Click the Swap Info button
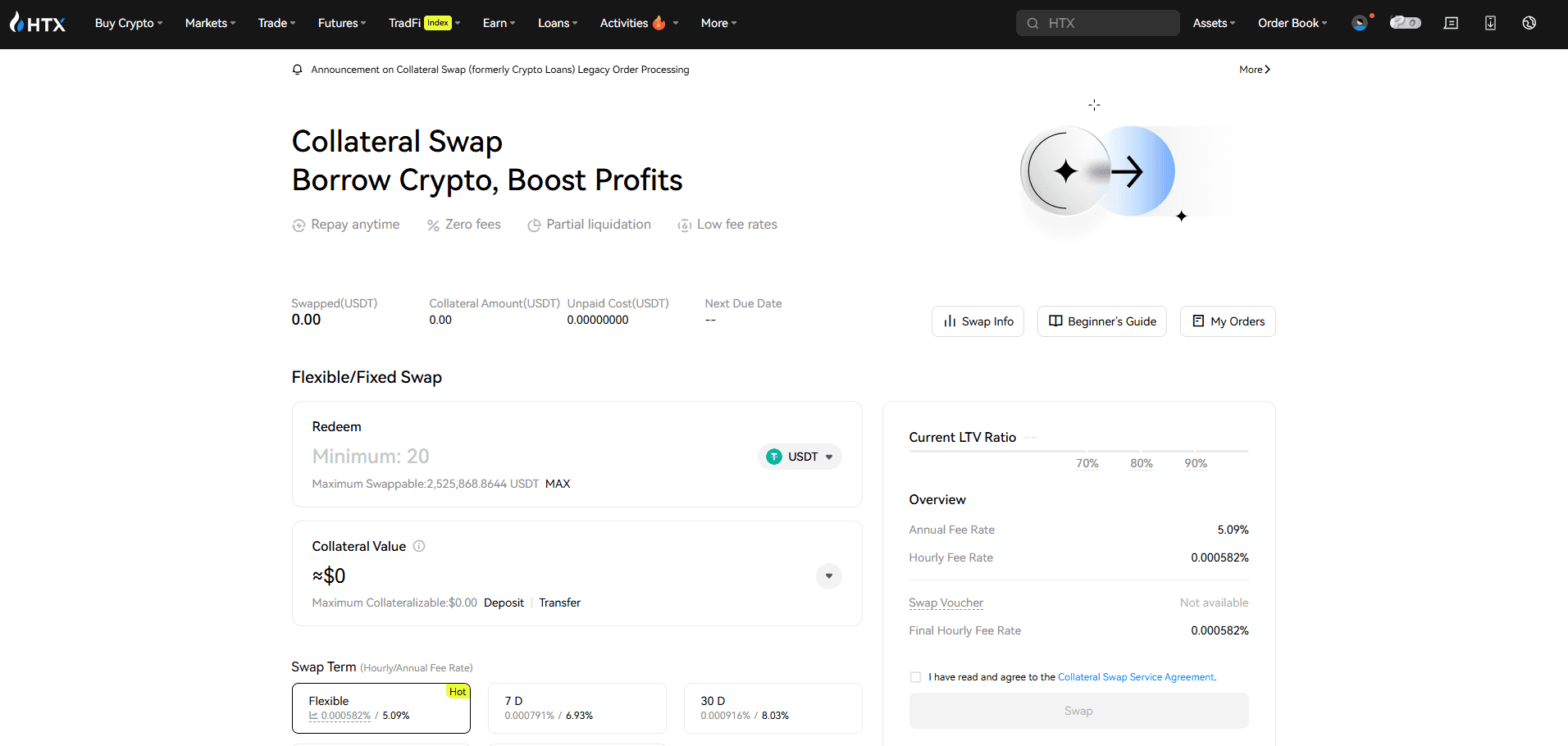The width and height of the screenshot is (1568, 746). 978,321
